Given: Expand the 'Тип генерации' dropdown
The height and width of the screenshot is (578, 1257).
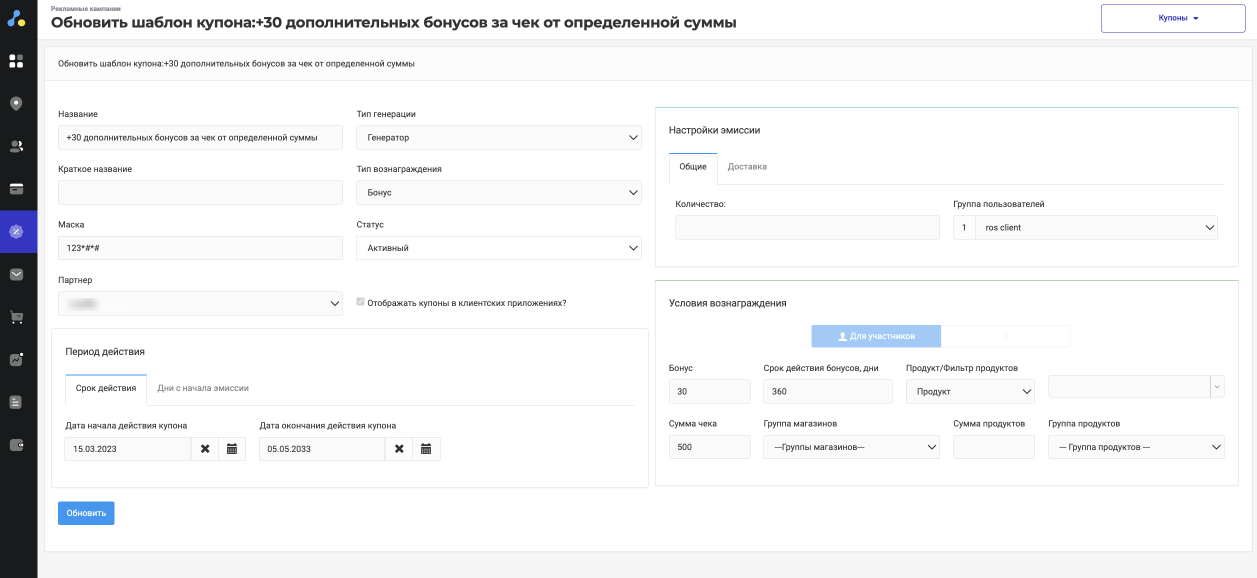Looking at the screenshot, I should click(x=498, y=137).
